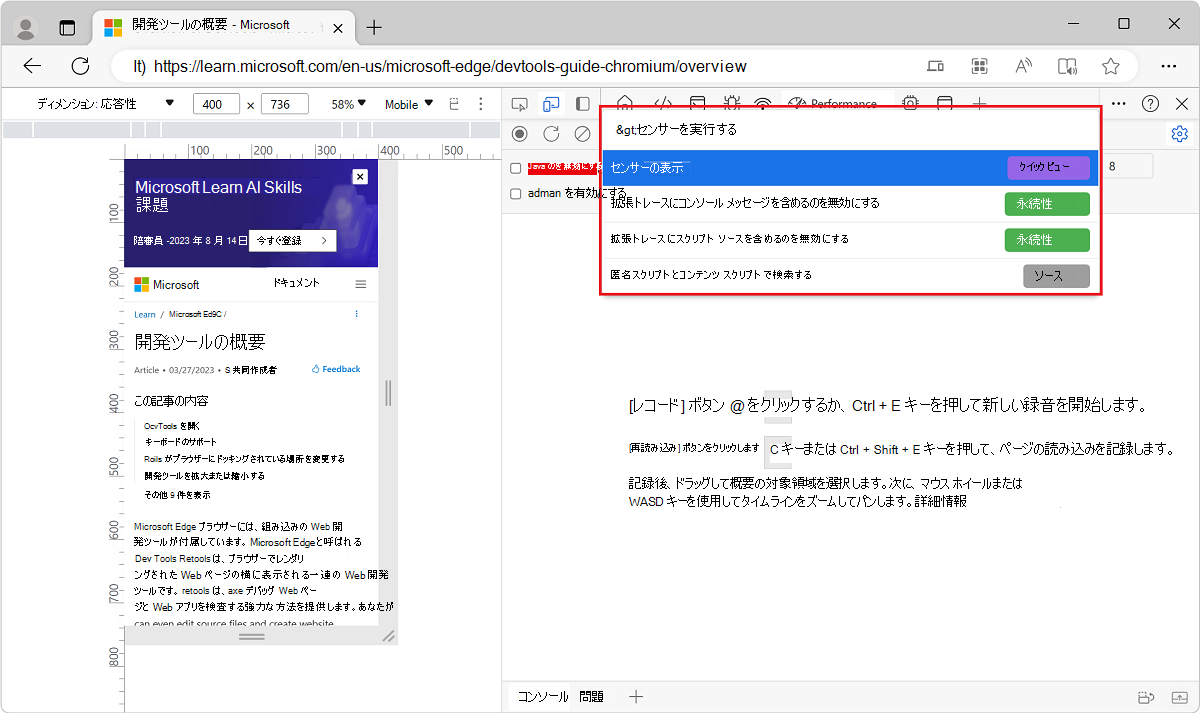Expand the drawer with the bottom-right icon
This screenshot has height=713, width=1200.
1179,697
